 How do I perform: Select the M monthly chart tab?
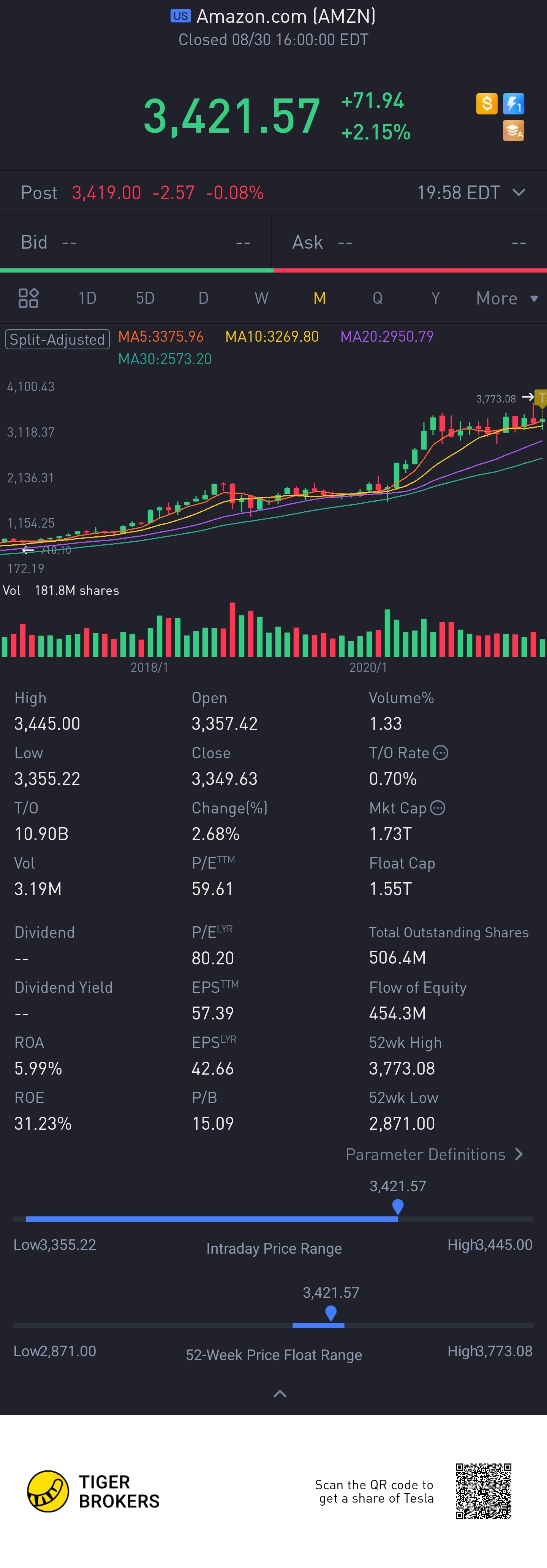[319, 298]
